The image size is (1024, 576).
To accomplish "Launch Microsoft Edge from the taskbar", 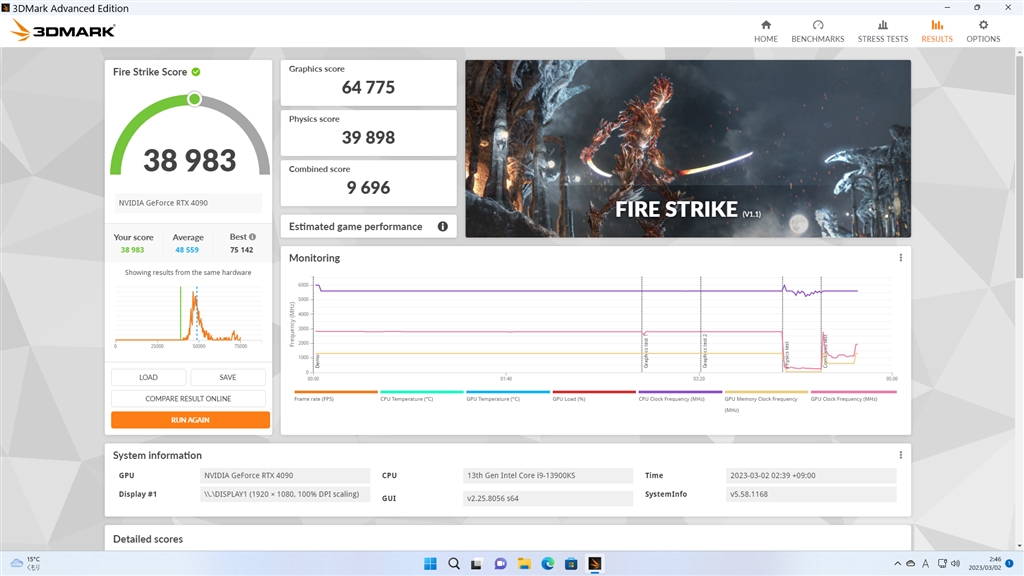I will pyautogui.click(x=547, y=564).
